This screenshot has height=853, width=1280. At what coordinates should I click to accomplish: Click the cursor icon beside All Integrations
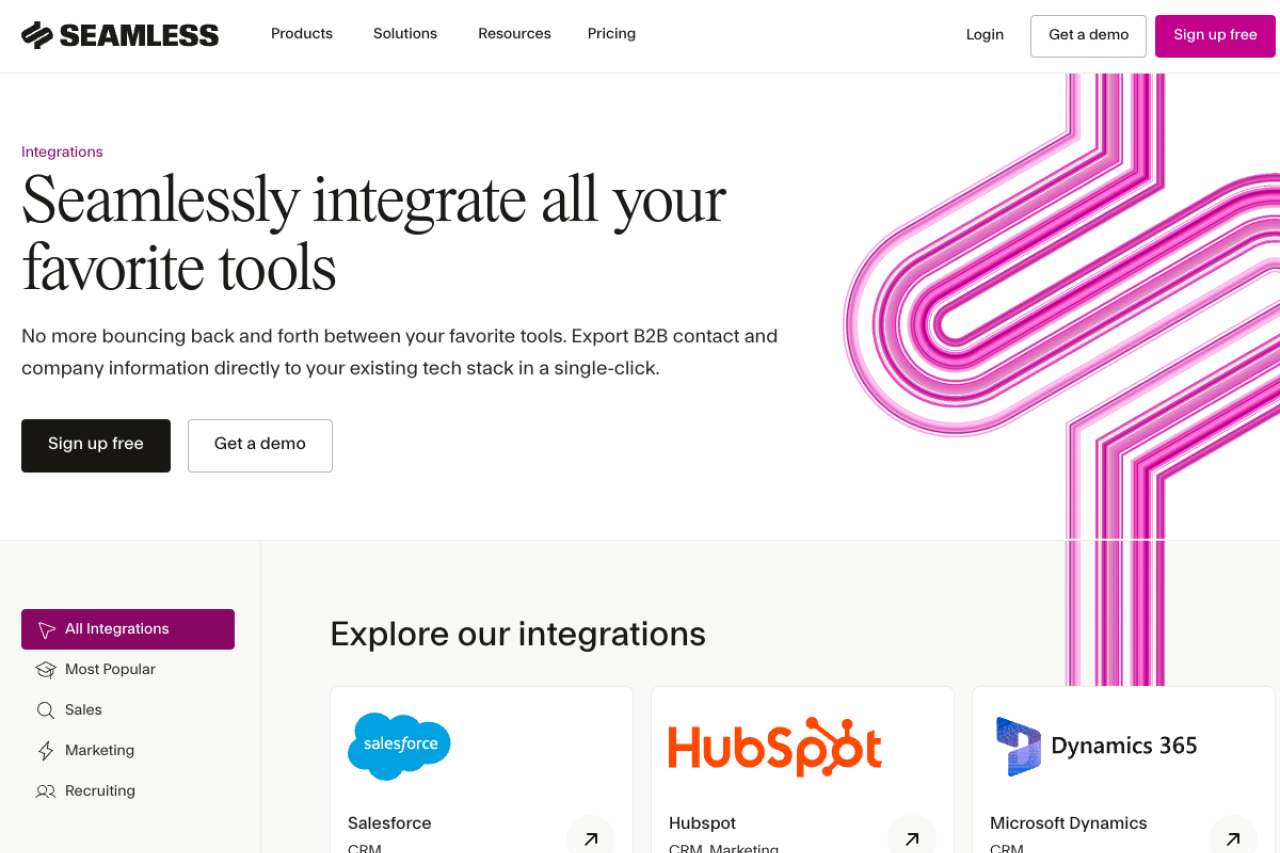pyautogui.click(x=46, y=630)
